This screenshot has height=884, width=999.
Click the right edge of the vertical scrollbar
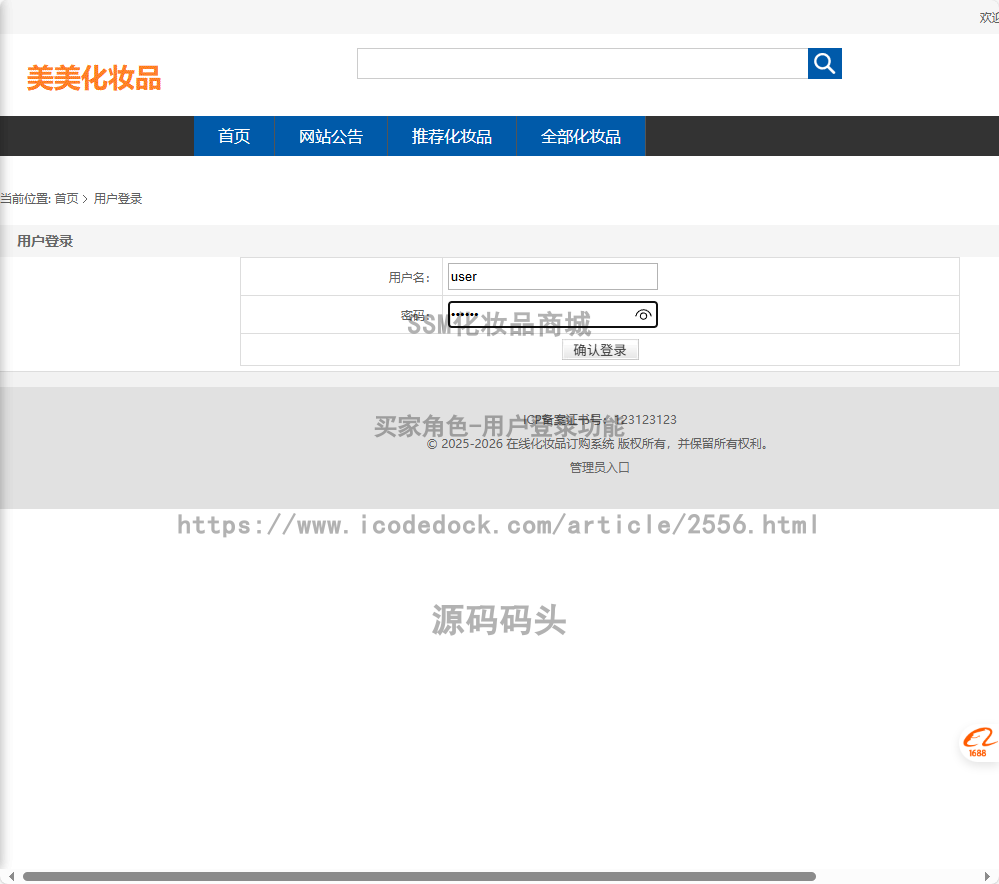click(x=993, y=440)
